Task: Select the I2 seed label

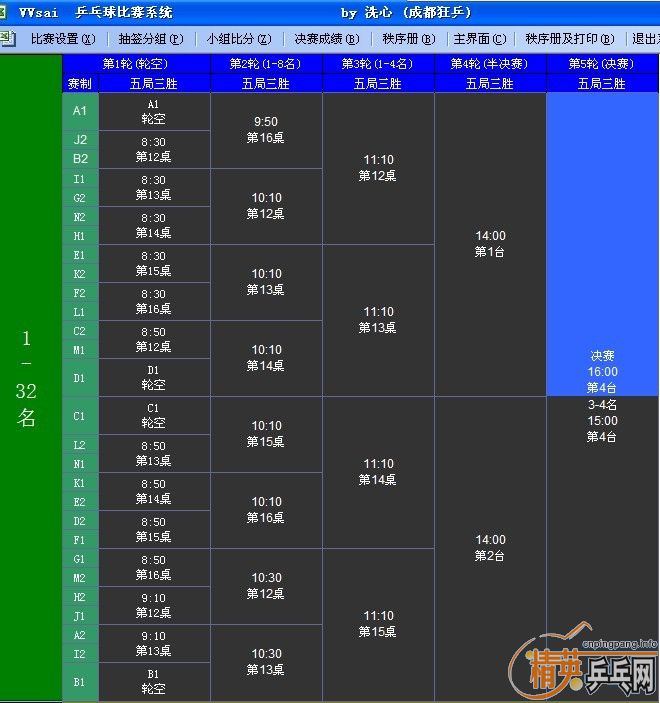Action: (80, 654)
